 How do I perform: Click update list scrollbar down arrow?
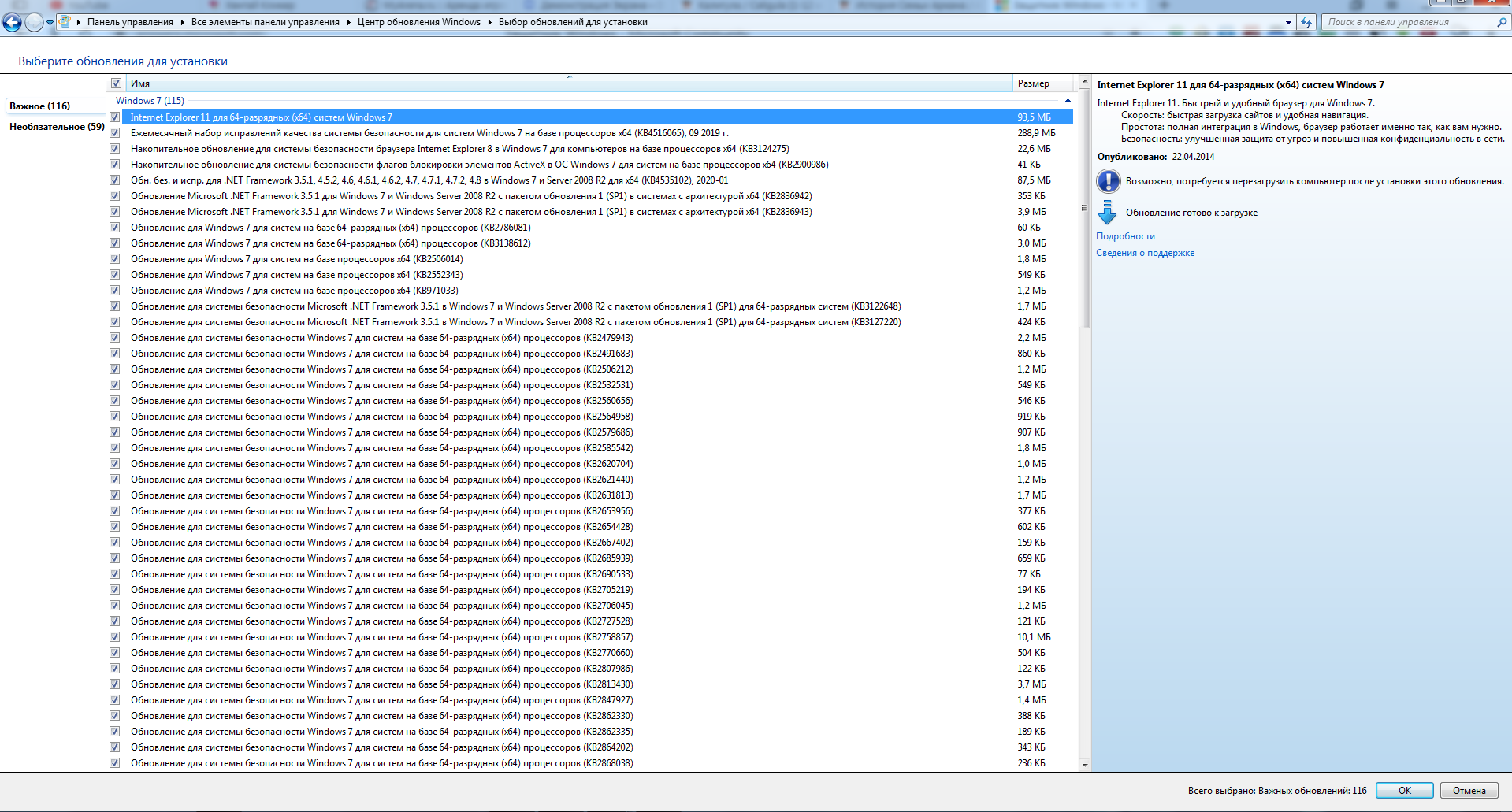[1084, 764]
